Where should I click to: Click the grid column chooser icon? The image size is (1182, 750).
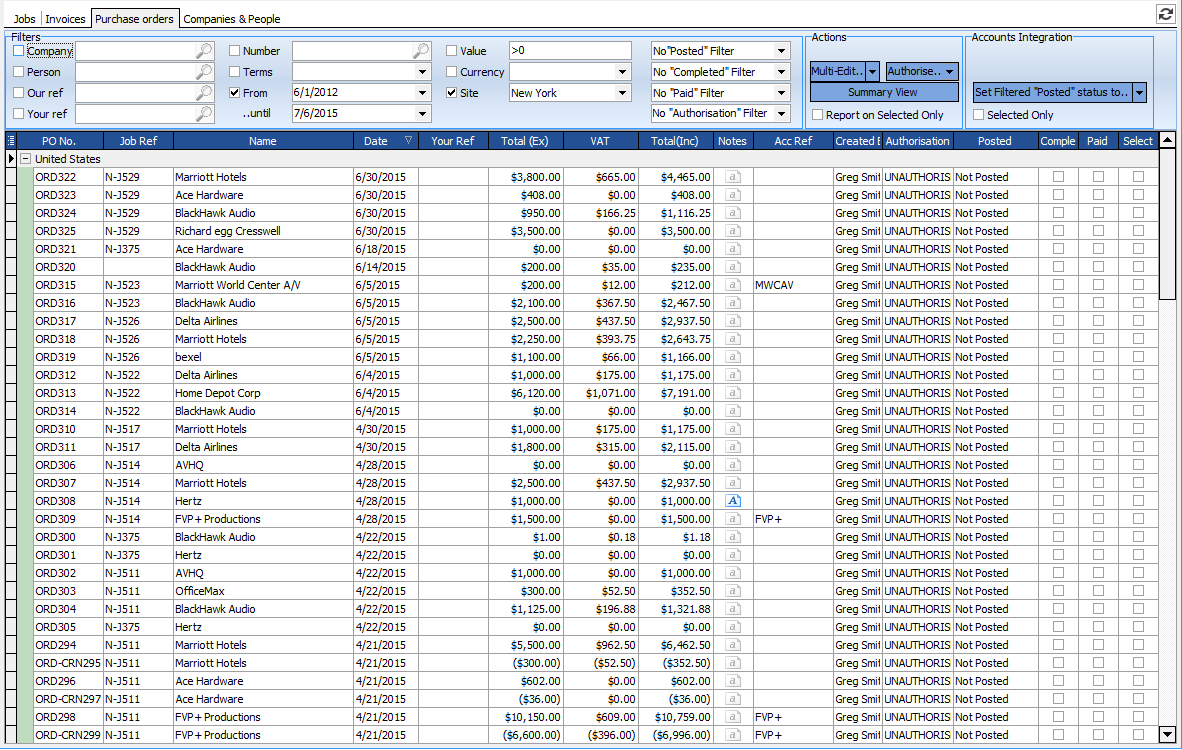(x=11, y=141)
